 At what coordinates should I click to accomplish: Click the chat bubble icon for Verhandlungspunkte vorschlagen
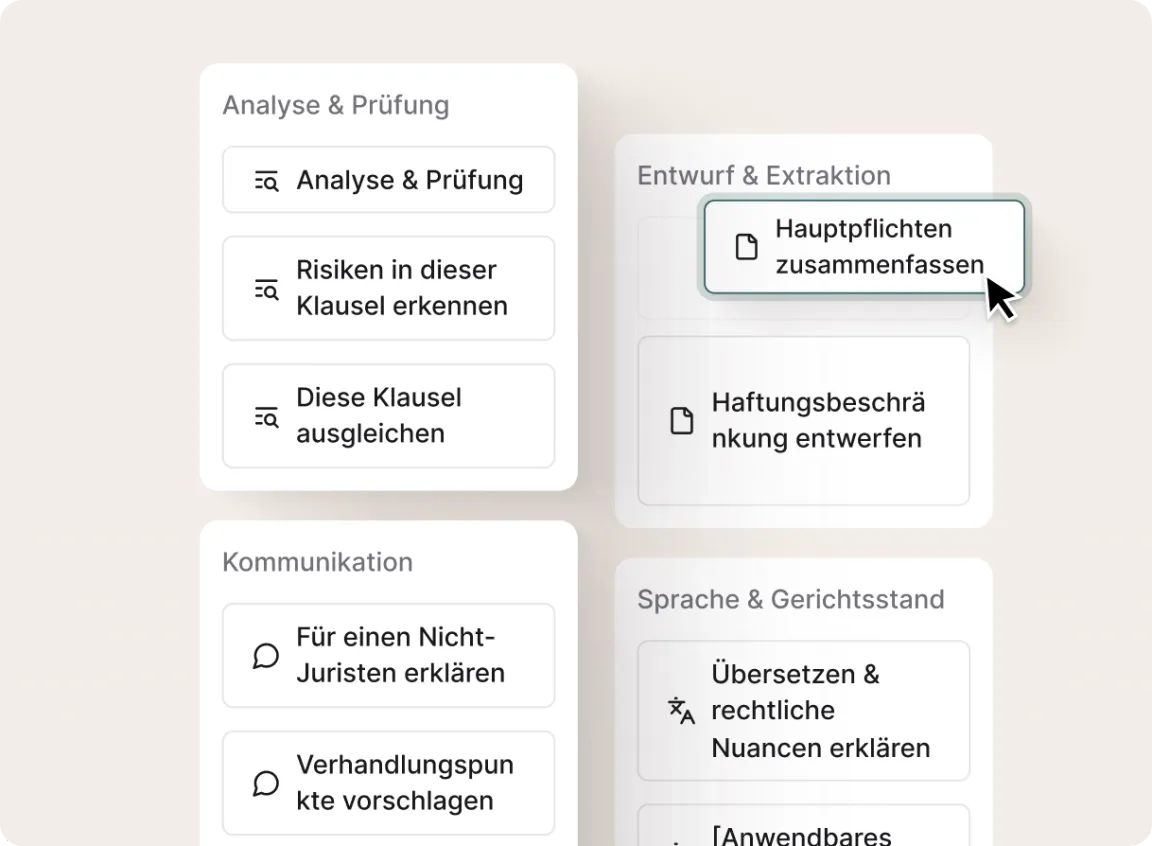[x=266, y=783]
